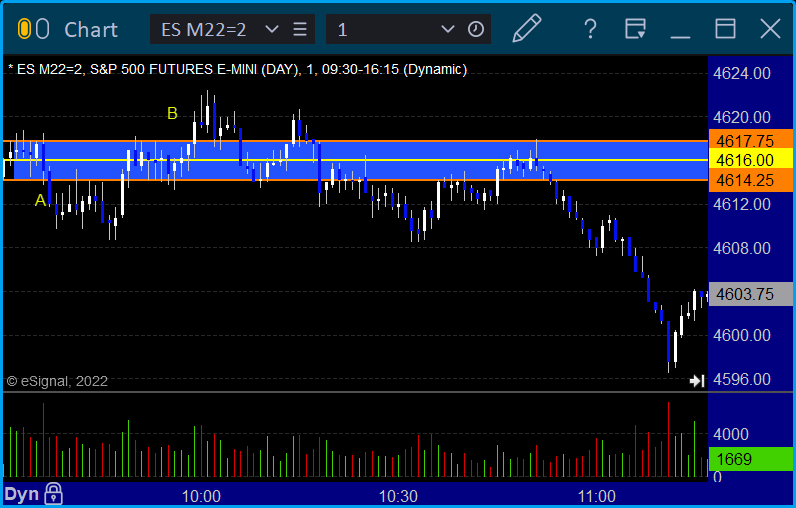Viewport: 796px width, 508px height.
Task: Select the lower orange horizontal line at 4614.25
Action: click(x=355, y=180)
